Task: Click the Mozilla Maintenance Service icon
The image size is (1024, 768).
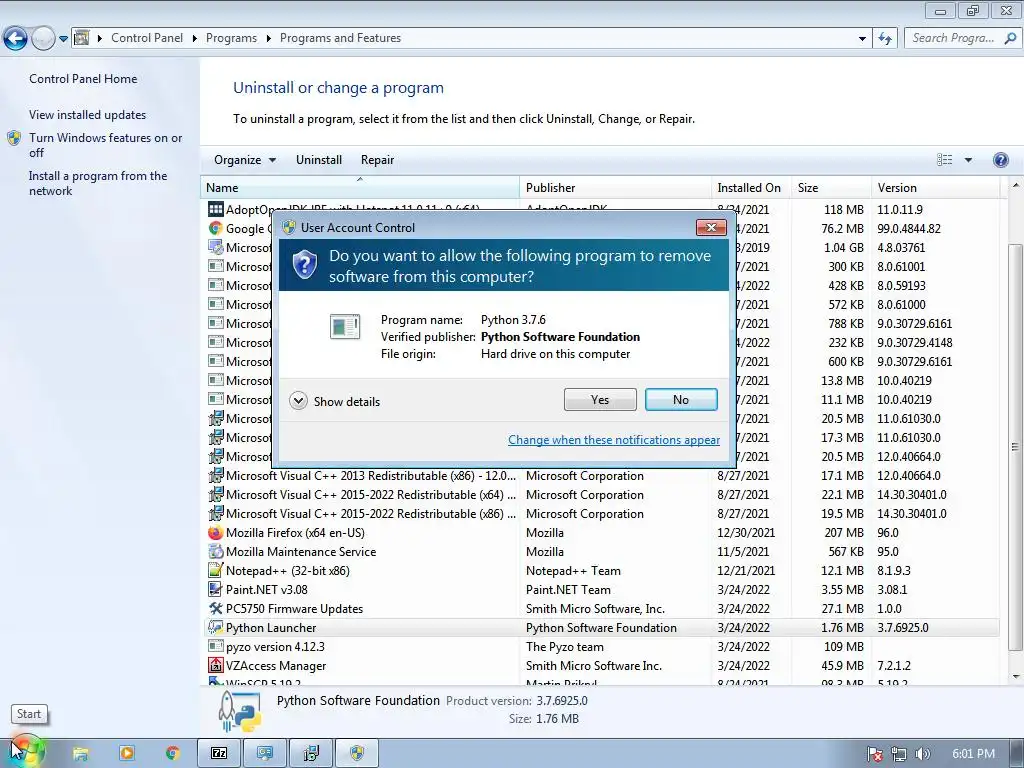Action: (215, 552)
